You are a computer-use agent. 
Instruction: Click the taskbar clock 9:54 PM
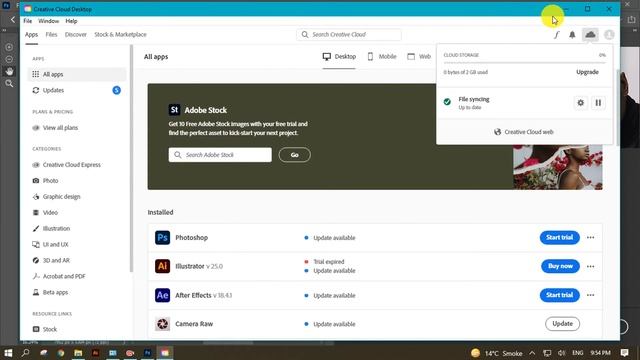pos(600,353)
